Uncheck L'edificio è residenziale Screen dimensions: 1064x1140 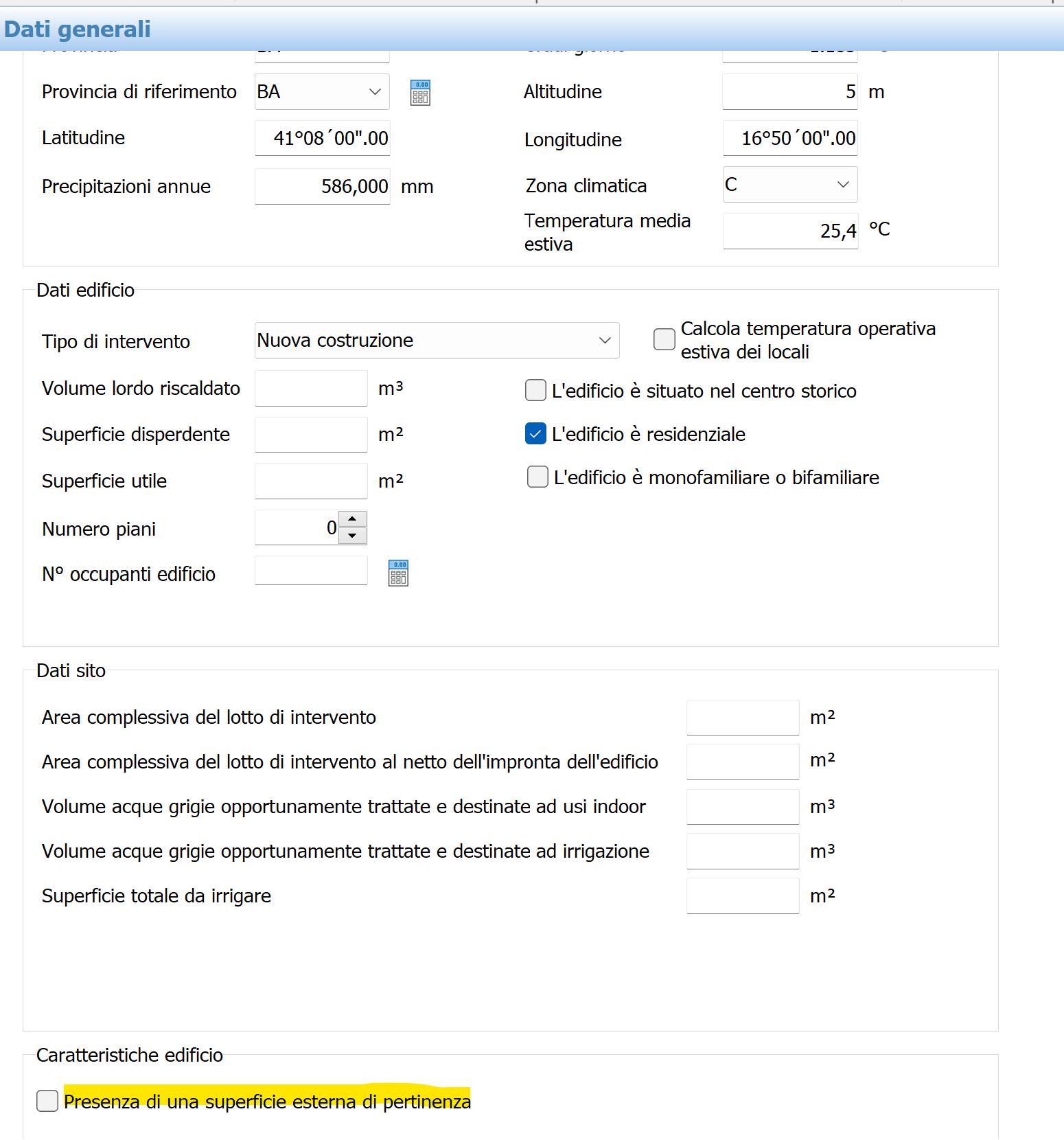535,433
